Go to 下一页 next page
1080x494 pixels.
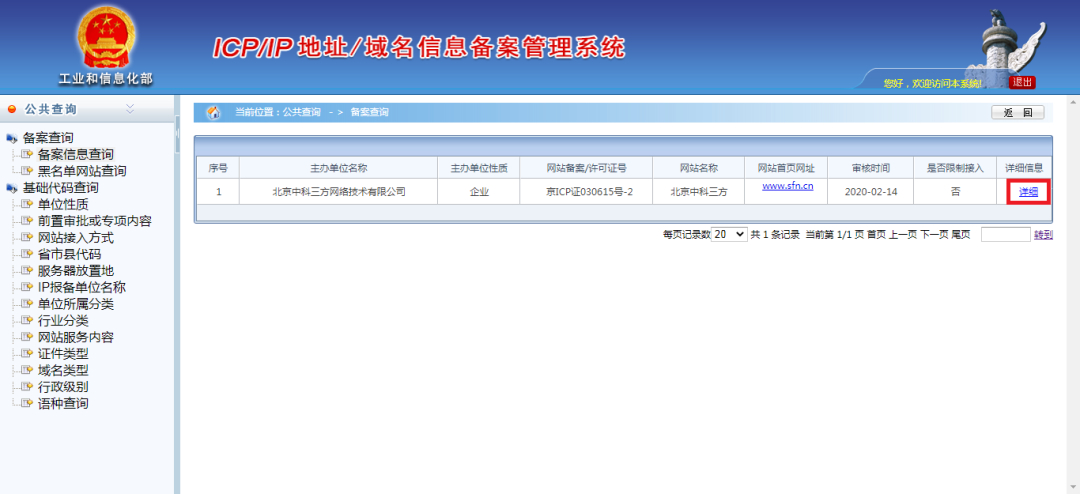pos(934,235)
